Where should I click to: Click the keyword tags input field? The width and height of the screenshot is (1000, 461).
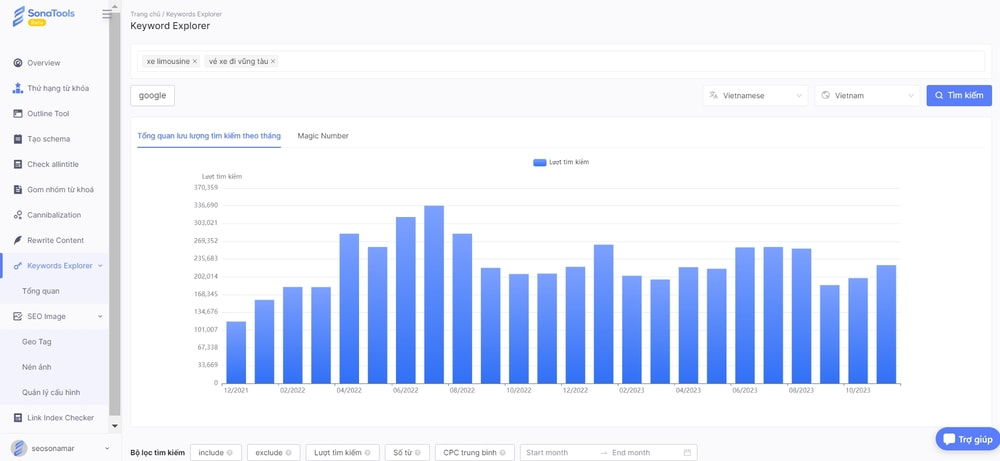coord(561,62)
